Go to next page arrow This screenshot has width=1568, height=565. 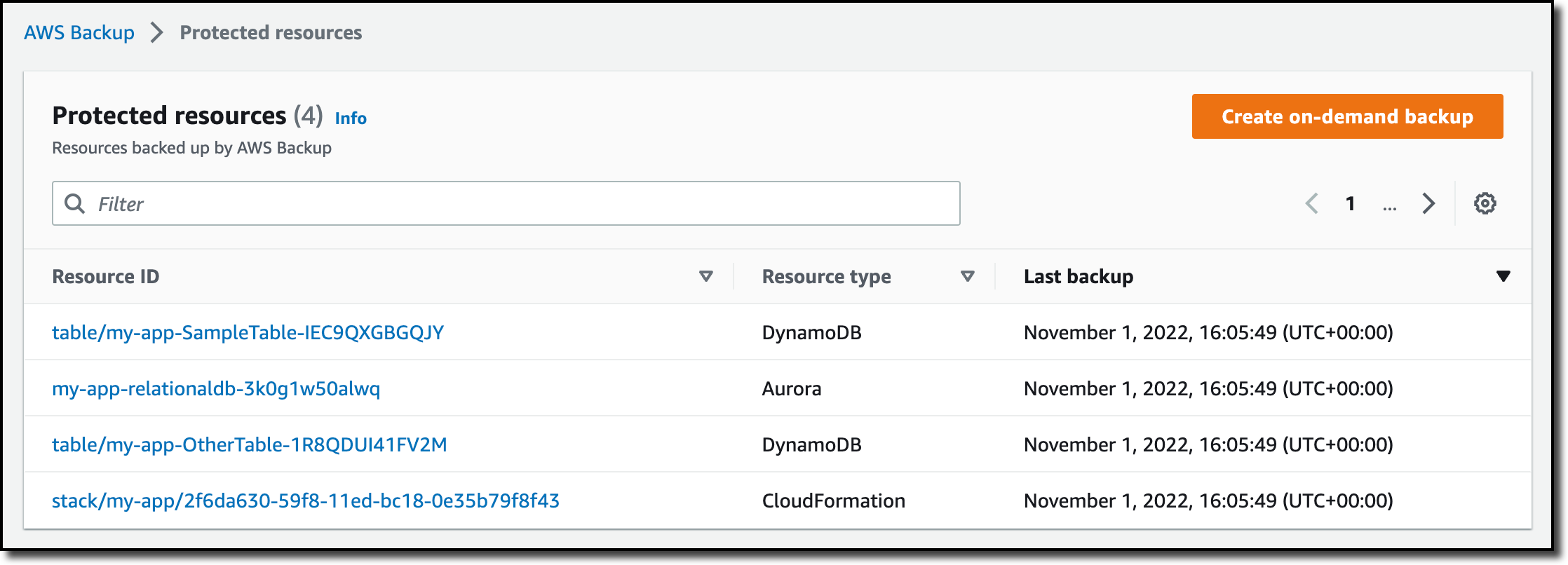tap(1428, 203)
